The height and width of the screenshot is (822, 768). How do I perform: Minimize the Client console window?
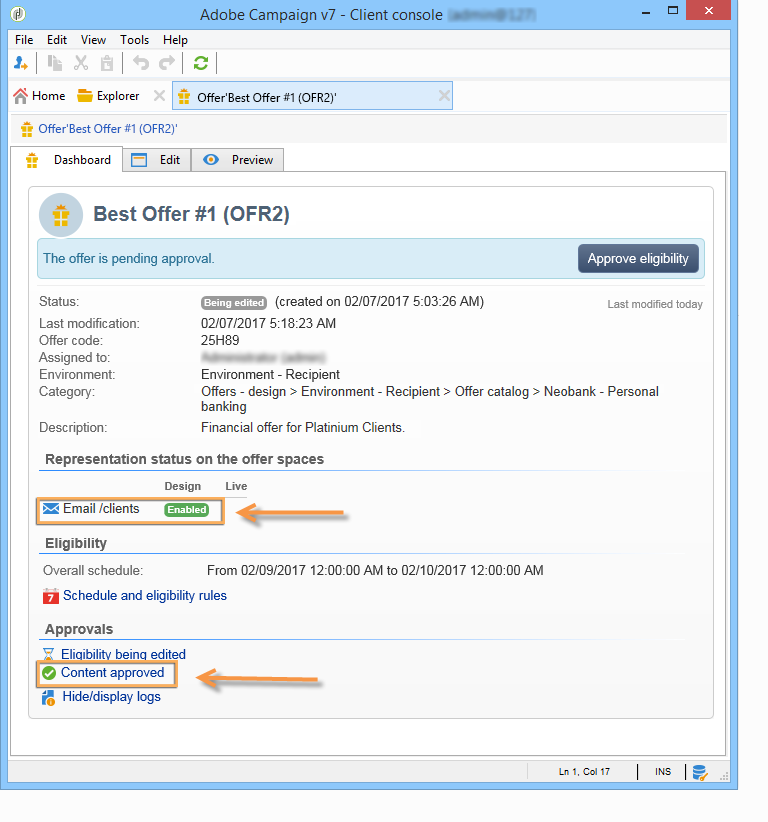646,12
